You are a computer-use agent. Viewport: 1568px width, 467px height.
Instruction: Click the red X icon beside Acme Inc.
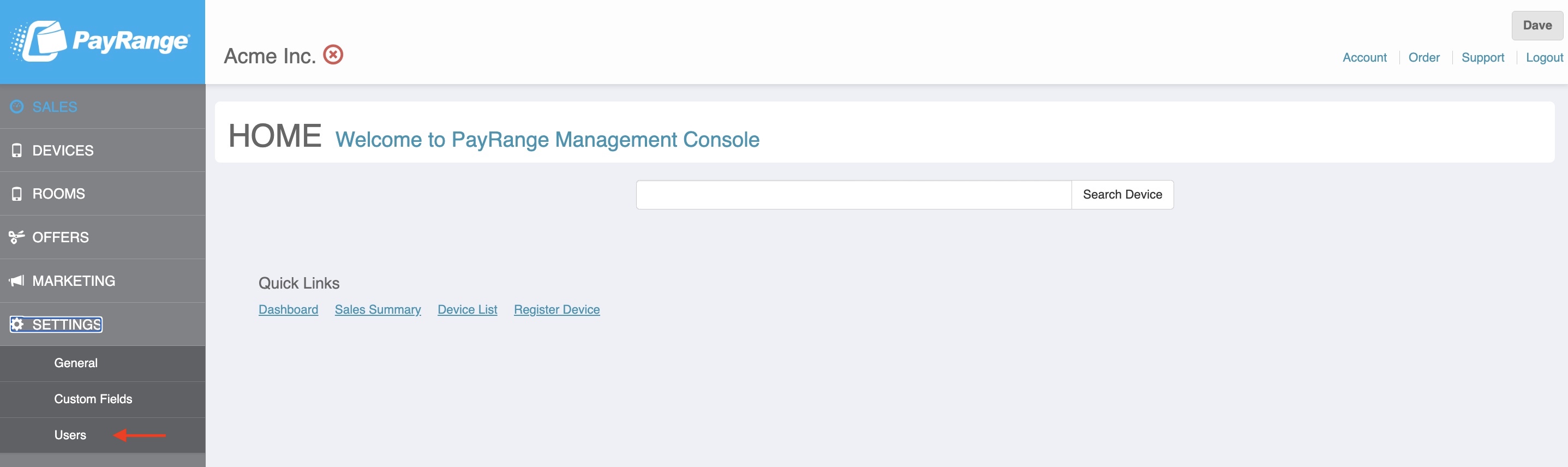point(333,55)
